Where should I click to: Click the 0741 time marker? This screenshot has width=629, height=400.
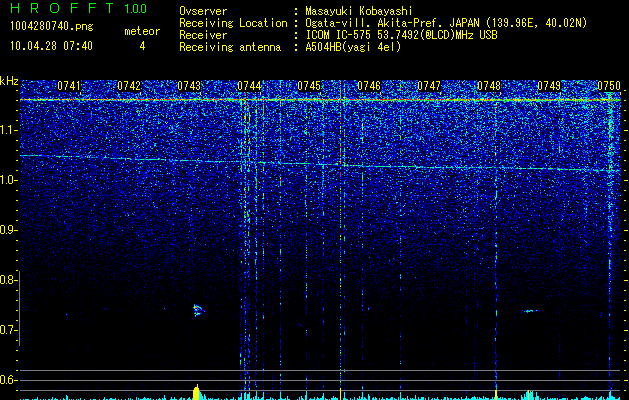[x=69, y=86]
